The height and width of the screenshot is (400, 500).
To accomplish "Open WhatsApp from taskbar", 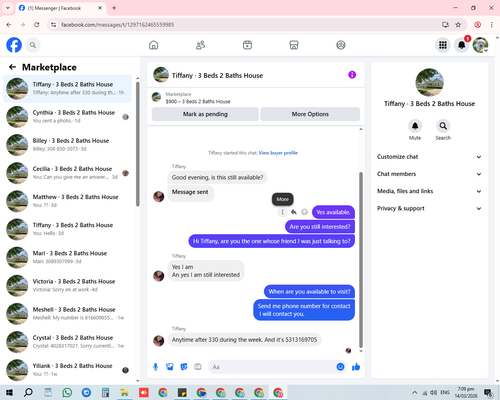I will (67, 392).
